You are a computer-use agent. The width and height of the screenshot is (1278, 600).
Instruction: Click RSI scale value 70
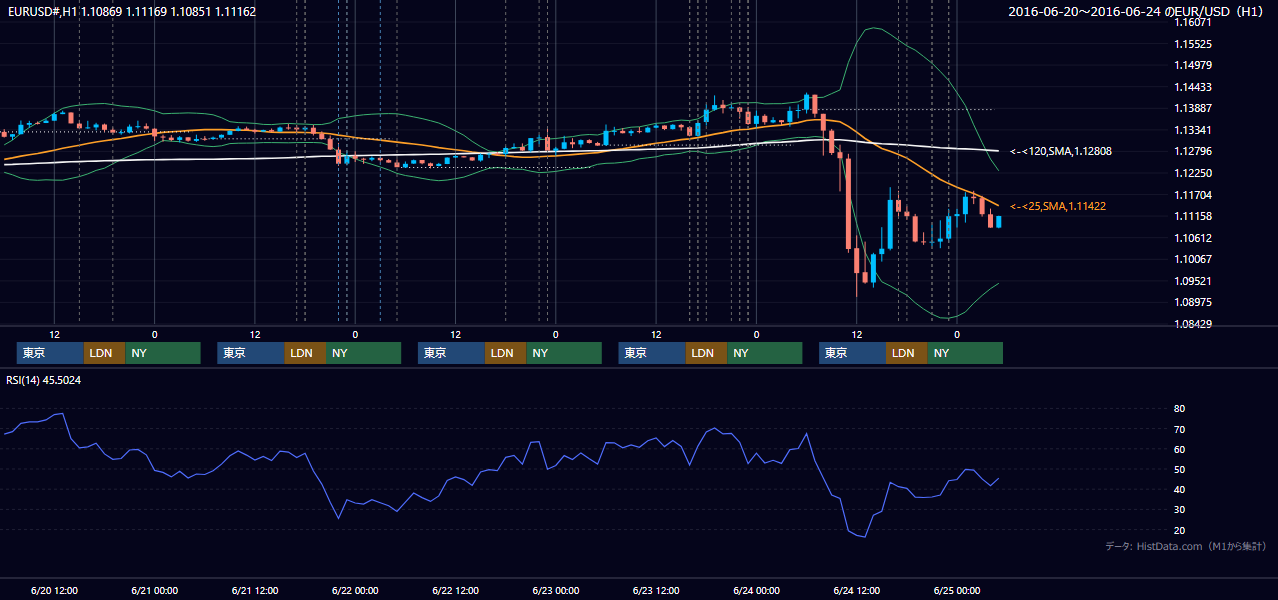tap(1179, 429)
